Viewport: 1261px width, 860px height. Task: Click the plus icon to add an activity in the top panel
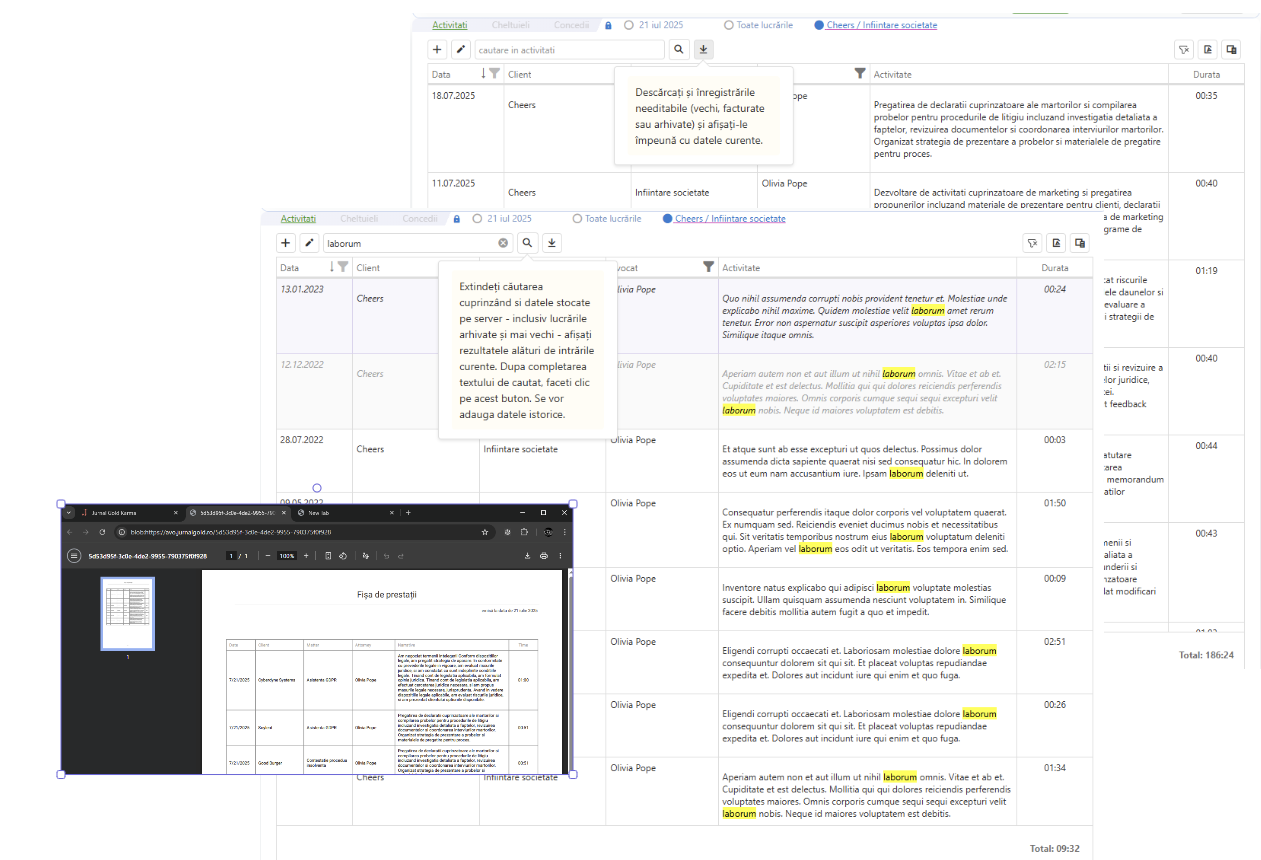[437, 49]
